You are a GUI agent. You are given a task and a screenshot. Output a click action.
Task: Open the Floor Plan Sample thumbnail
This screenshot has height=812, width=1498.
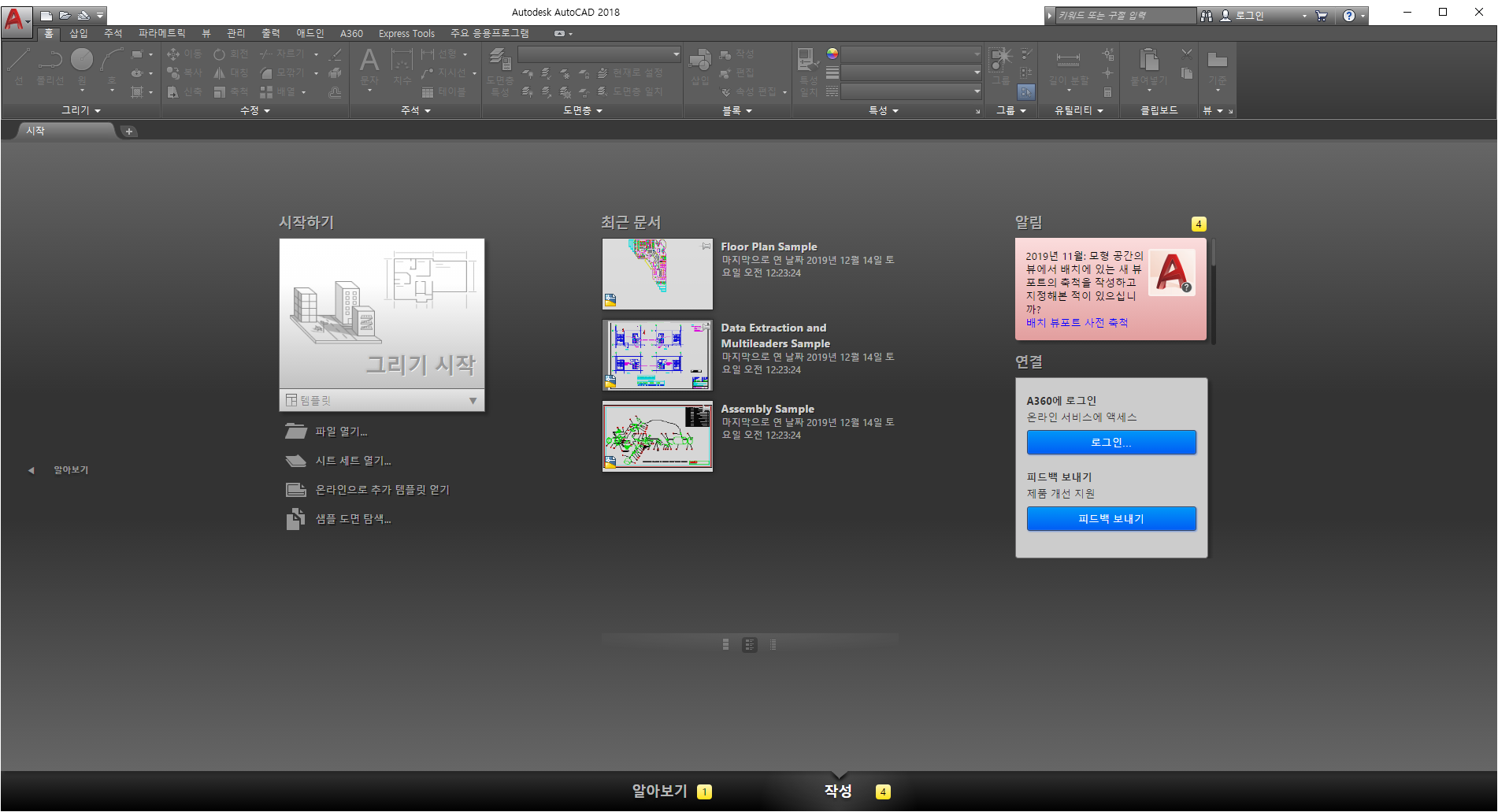pos(658,274)
